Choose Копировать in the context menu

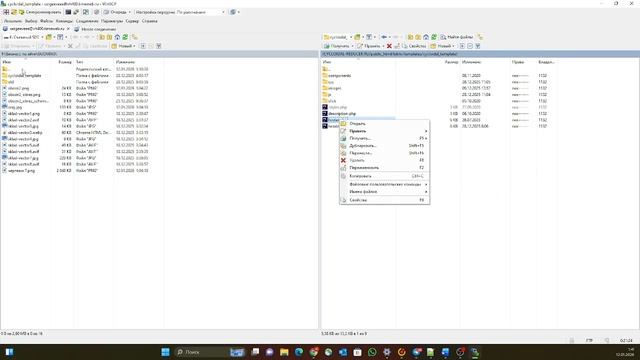click(x=384, y=176)
